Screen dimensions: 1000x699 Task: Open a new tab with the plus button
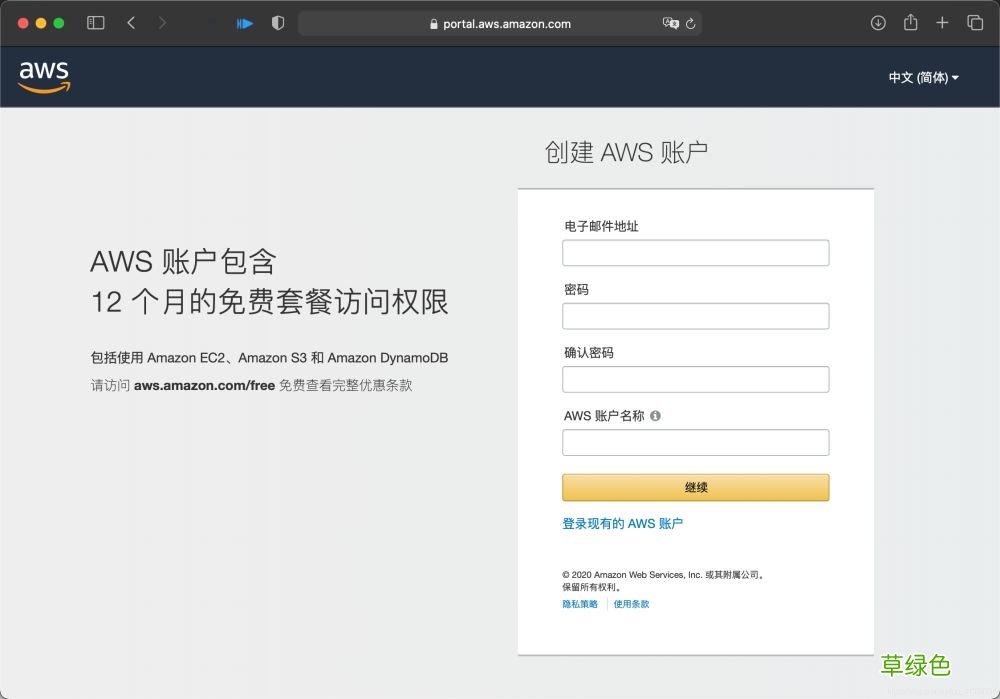click(944, 22)
